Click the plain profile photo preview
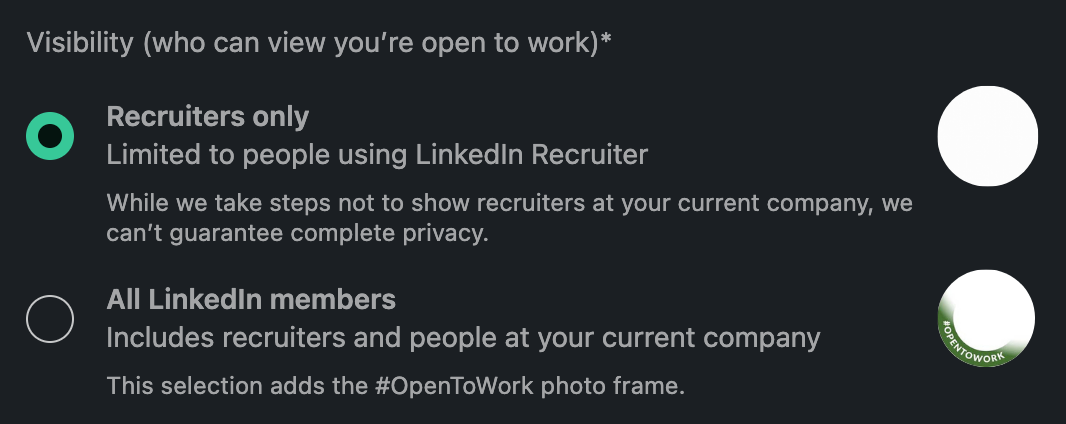Screen dimensions: 1066x424 987,136
